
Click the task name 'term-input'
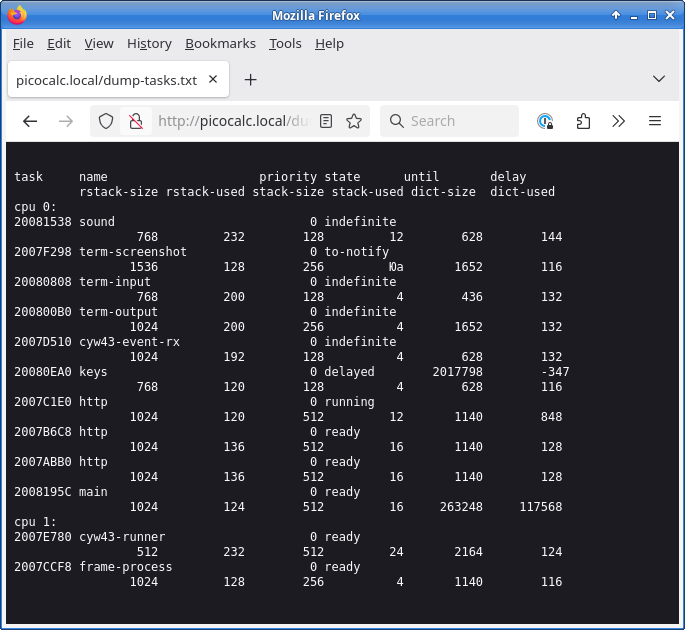click(115, 282)
